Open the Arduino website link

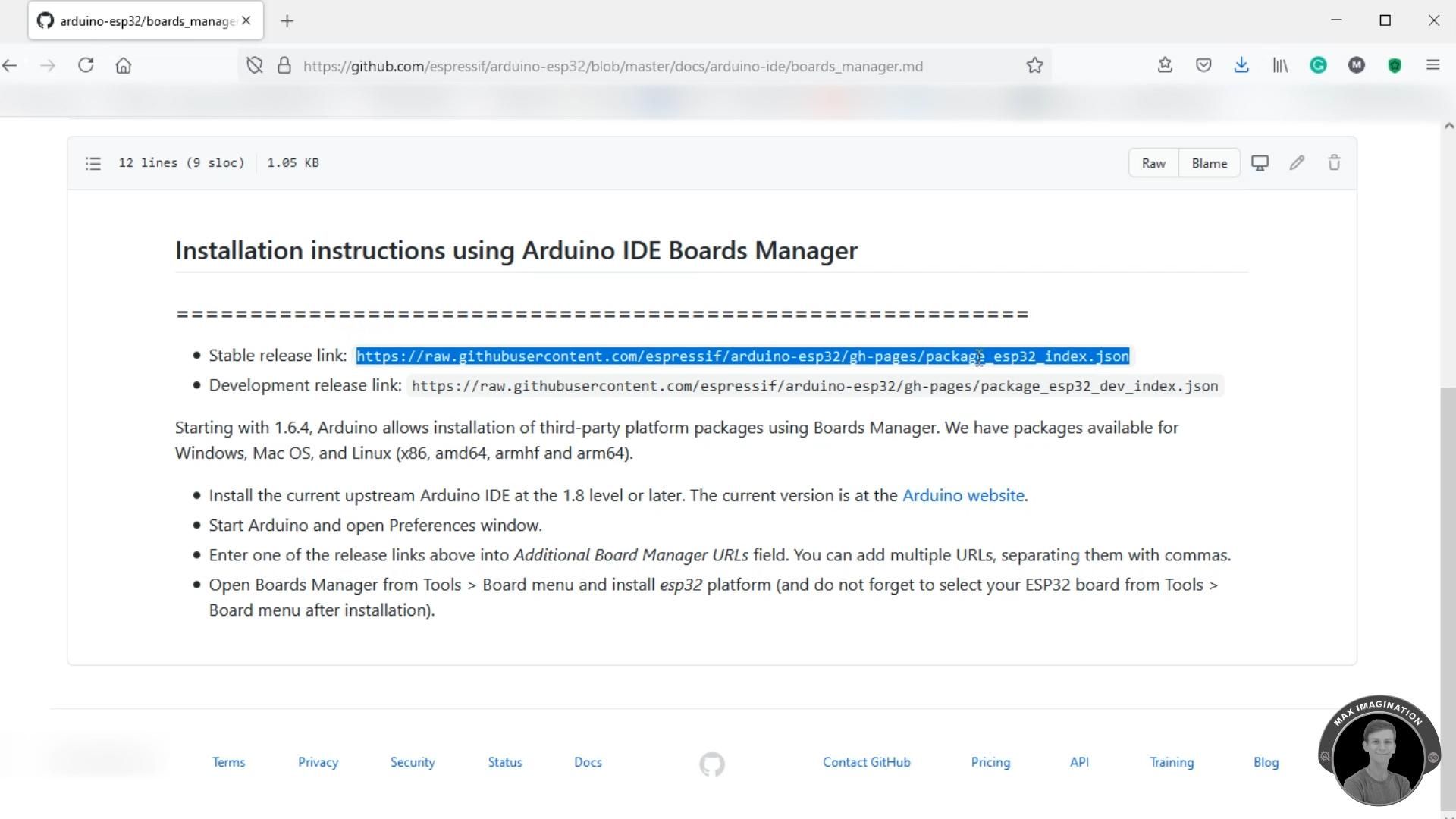coord(962,495)
